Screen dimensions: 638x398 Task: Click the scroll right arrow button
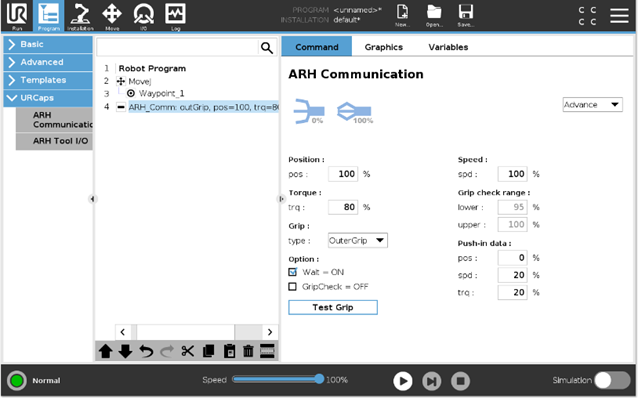point(270,332)
